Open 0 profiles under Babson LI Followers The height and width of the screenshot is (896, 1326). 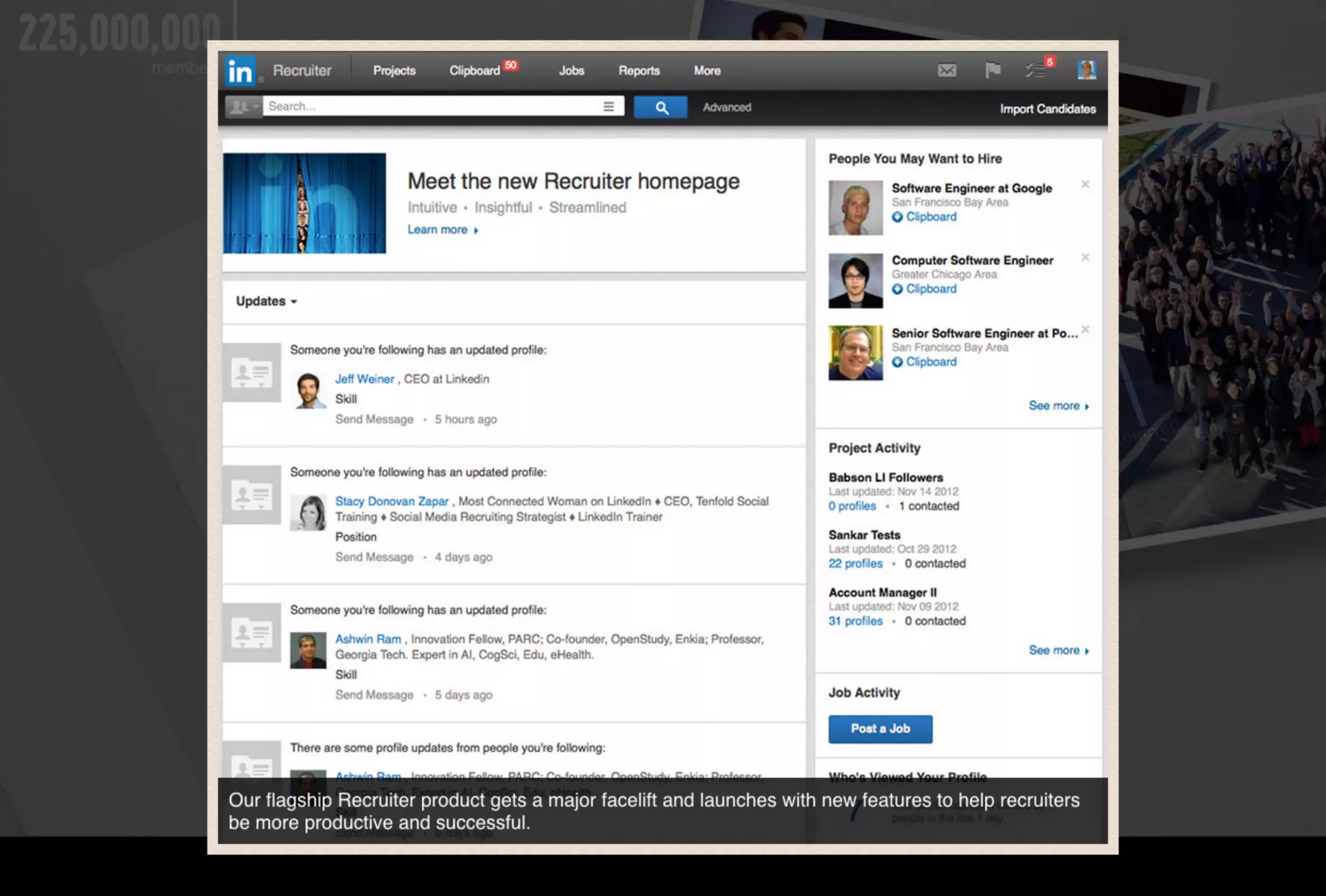pos(852,506)
